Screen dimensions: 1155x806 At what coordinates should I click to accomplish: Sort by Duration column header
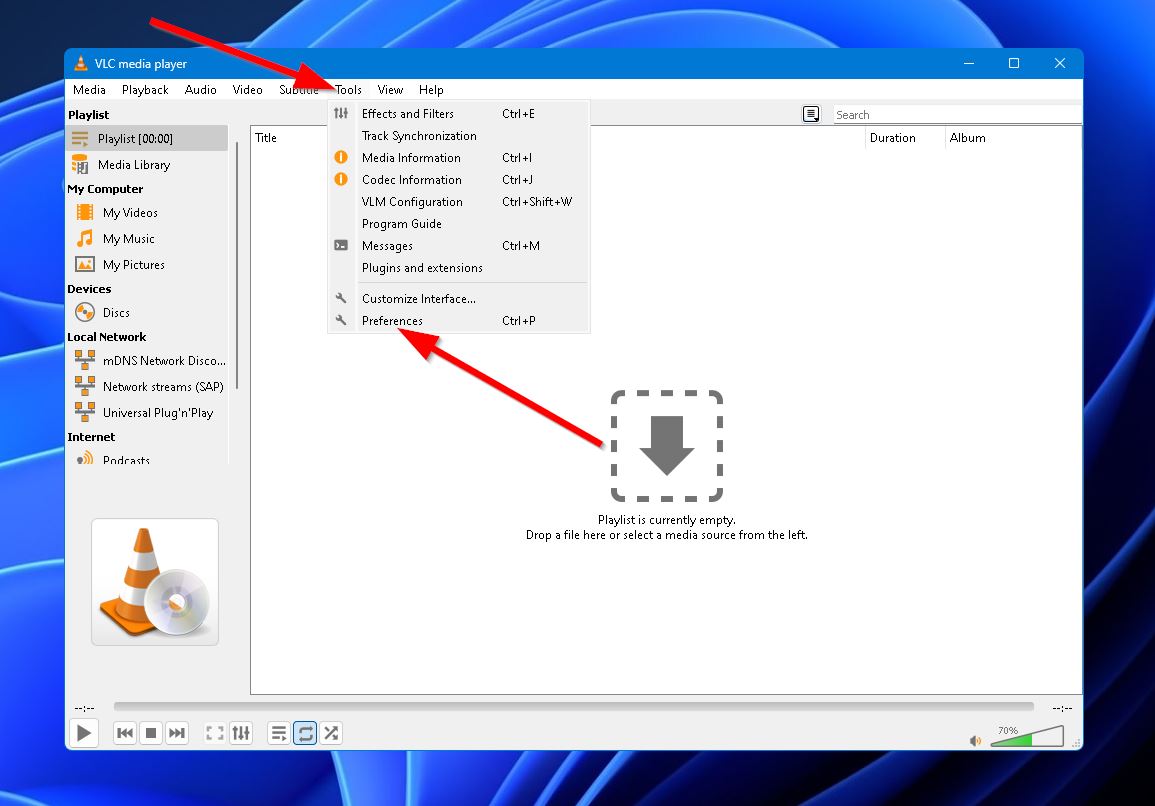(905, 138)
